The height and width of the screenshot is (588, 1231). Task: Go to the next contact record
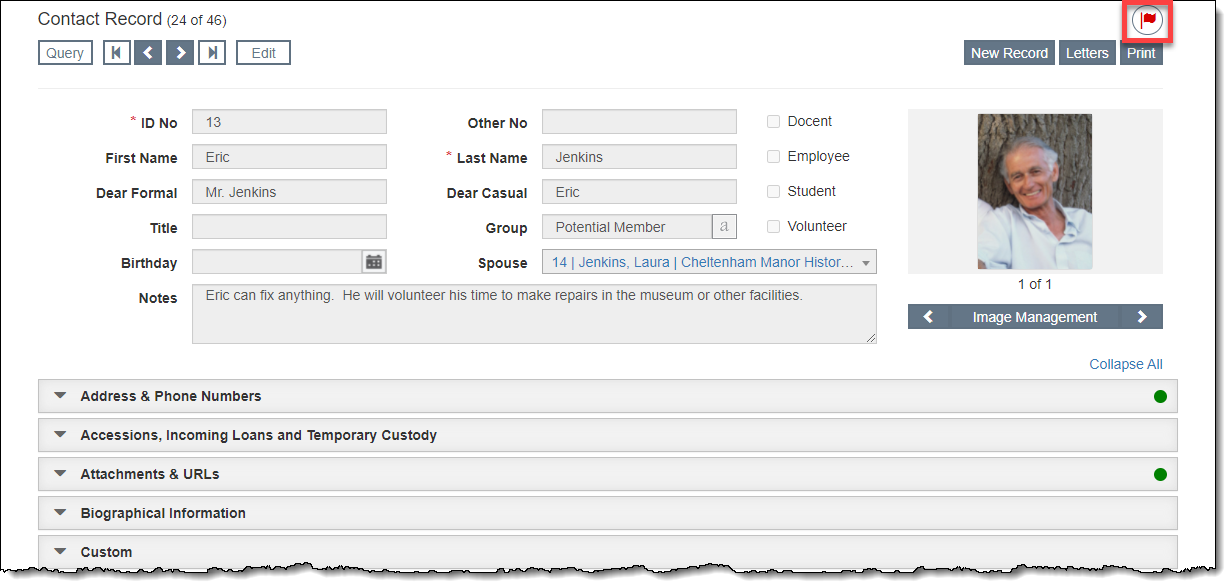pyautogui.click(x=180, y=53)
